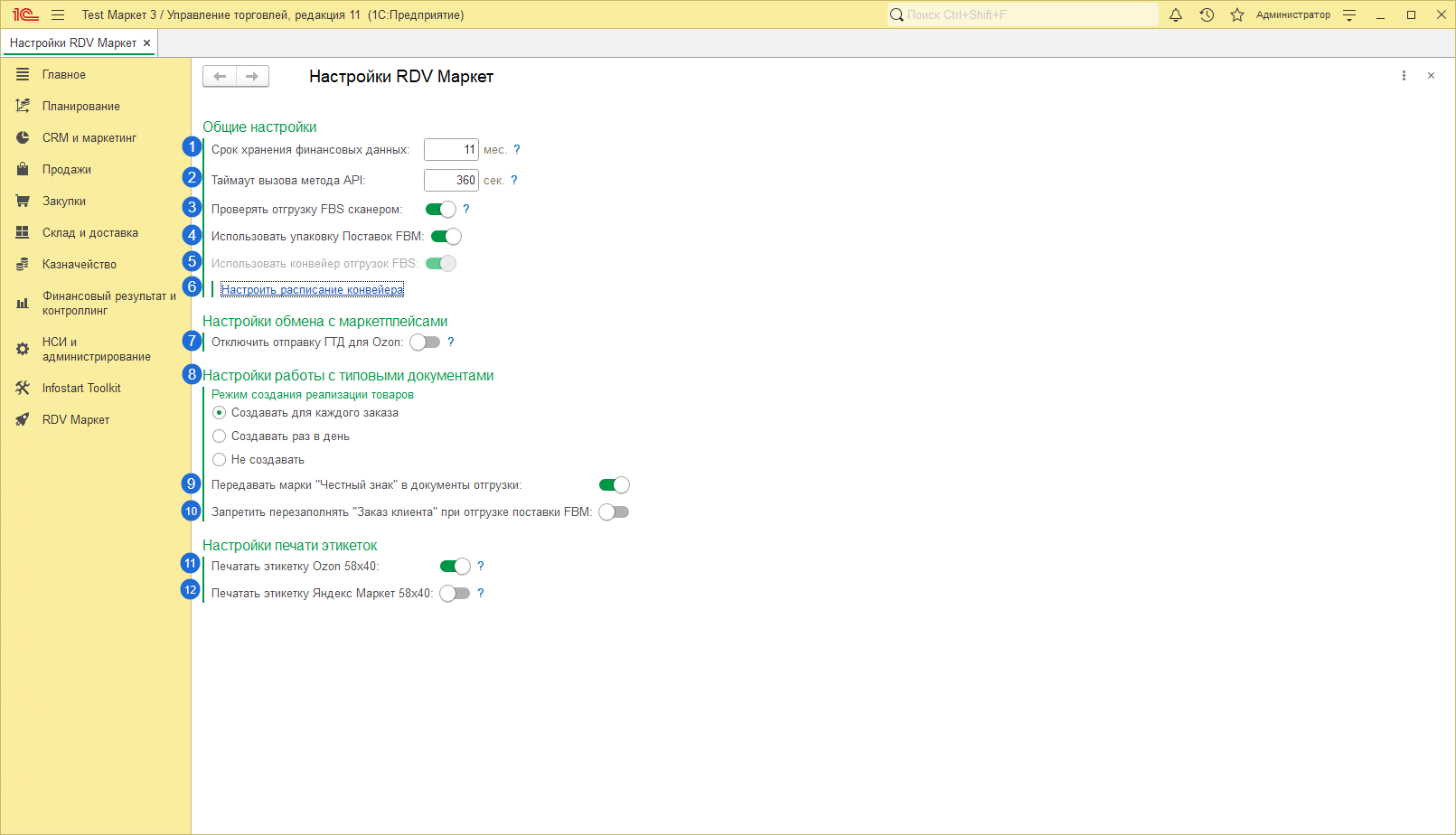Screen dimensions: 1456x835
Task: Click the Срок хранения months input field
Action: (x=451, y=149)
